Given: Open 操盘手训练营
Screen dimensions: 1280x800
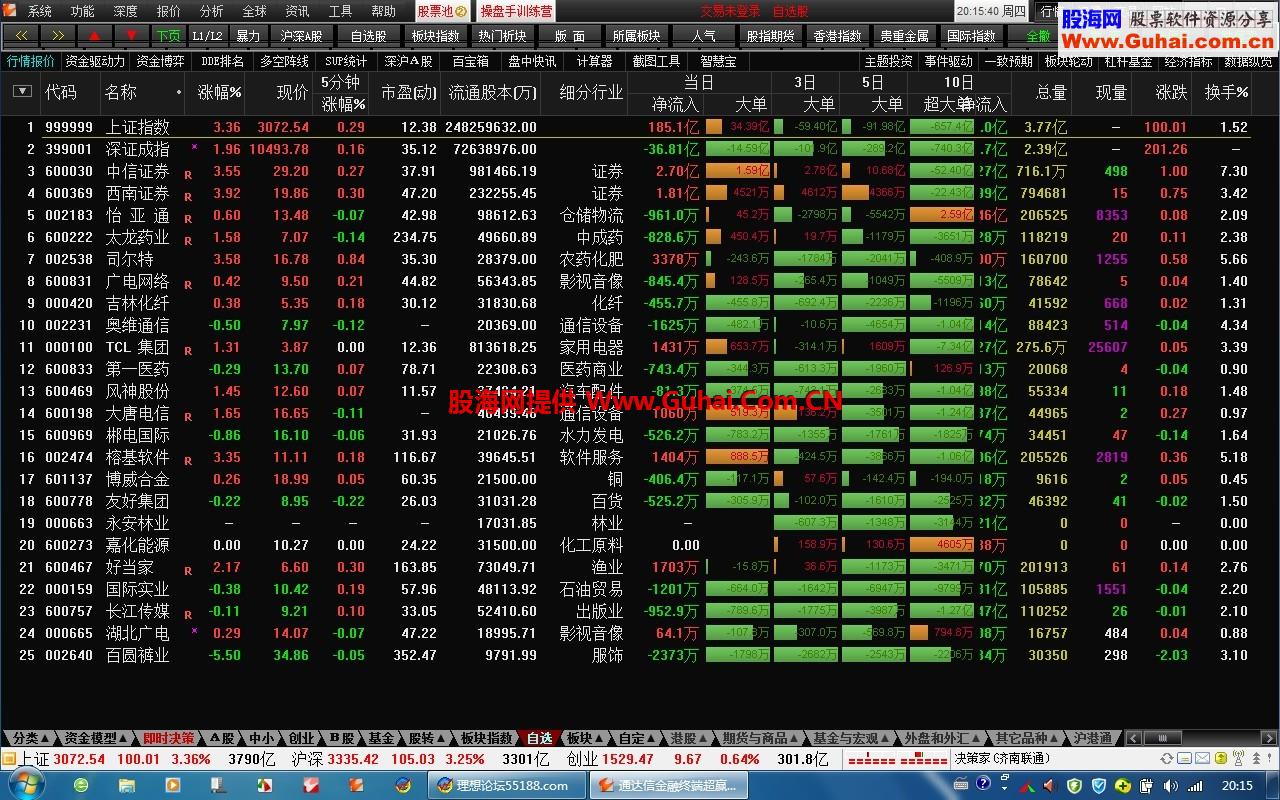Looking at the screenshot, I should (516, 11).
